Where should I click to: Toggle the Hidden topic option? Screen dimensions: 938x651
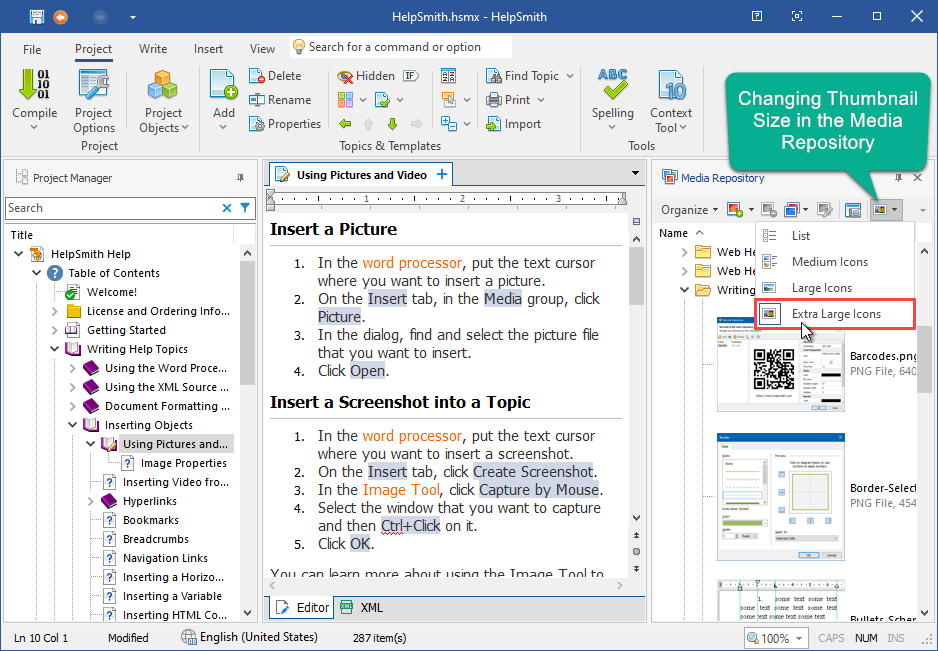(366, 76)
